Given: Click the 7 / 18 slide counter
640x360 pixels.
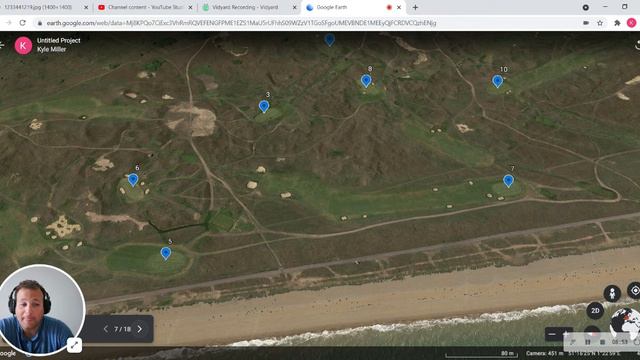Looking at the screenshot, I should pos(122,329).
